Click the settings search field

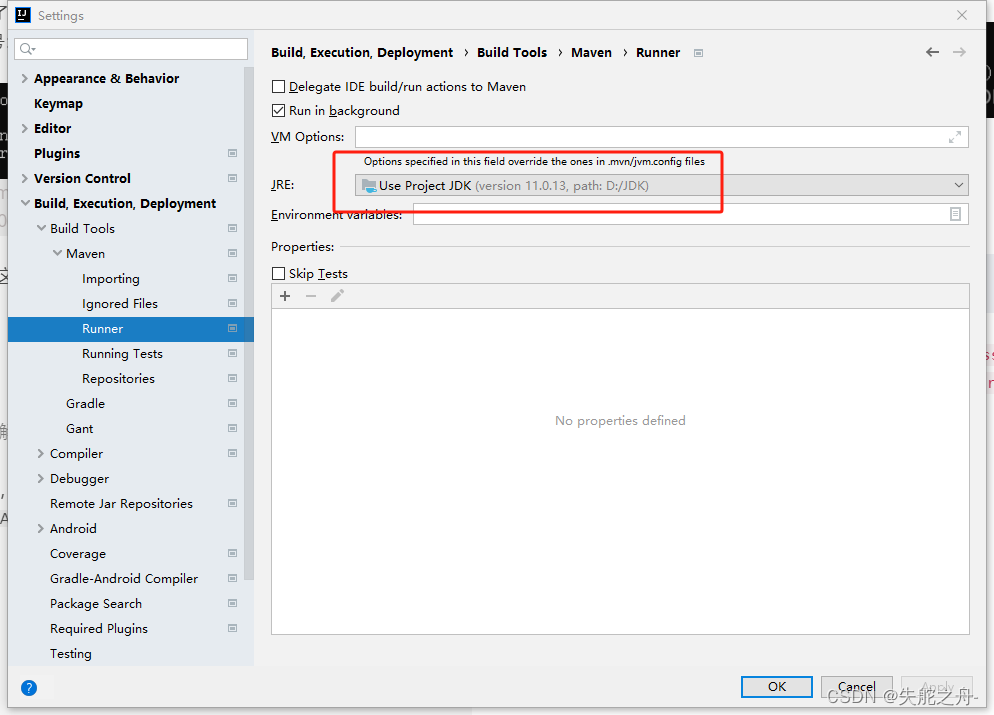[x=131, y=49]
